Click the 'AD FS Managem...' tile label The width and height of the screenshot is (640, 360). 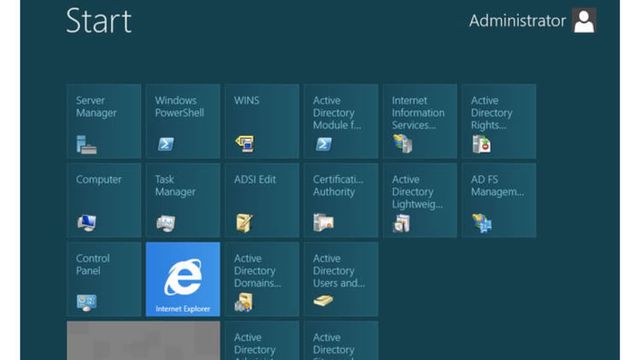(x=498, y=186)
